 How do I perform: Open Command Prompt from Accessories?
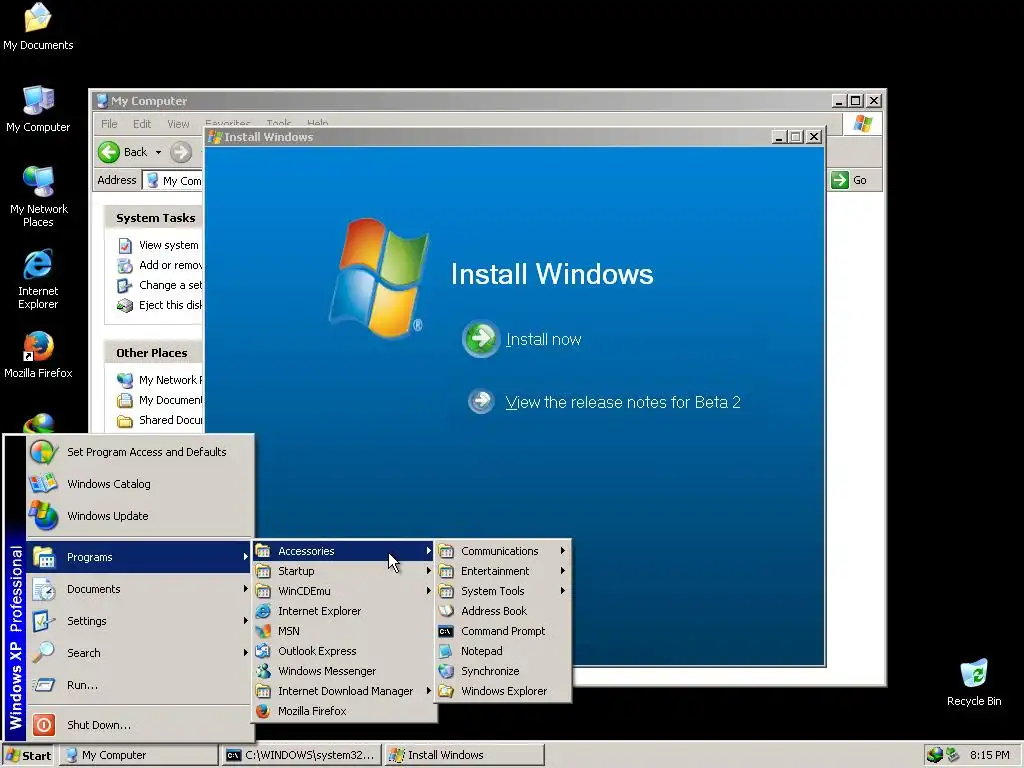pos(503,632)
